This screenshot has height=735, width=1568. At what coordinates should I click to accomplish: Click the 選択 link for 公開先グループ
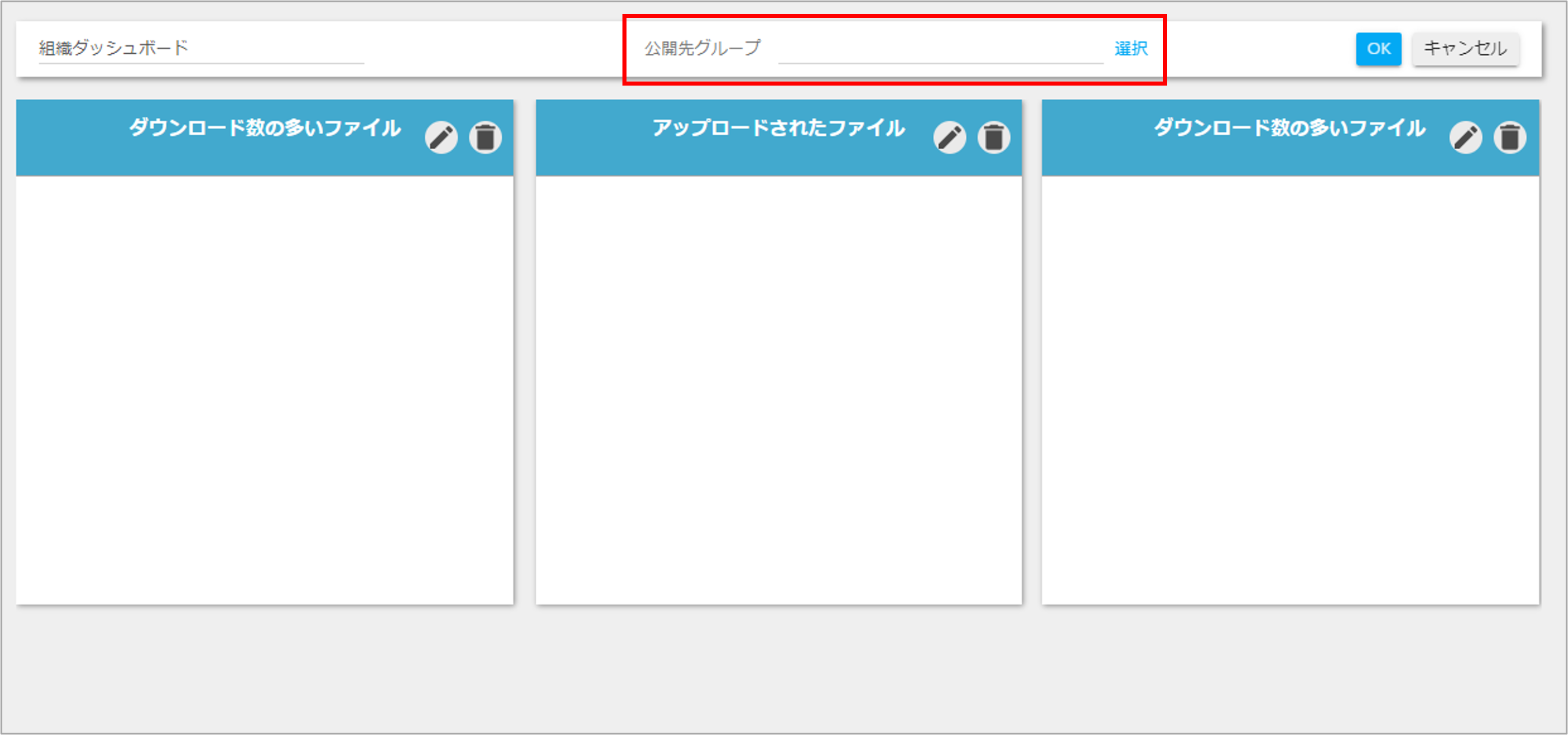click(1131, 49)
